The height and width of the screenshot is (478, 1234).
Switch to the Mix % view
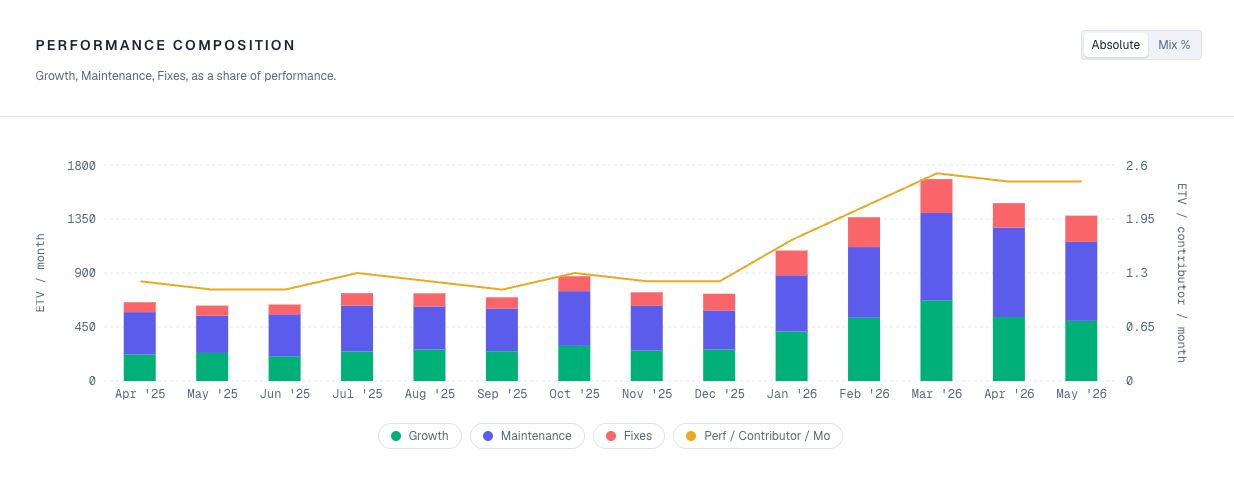coord(1174,45)
